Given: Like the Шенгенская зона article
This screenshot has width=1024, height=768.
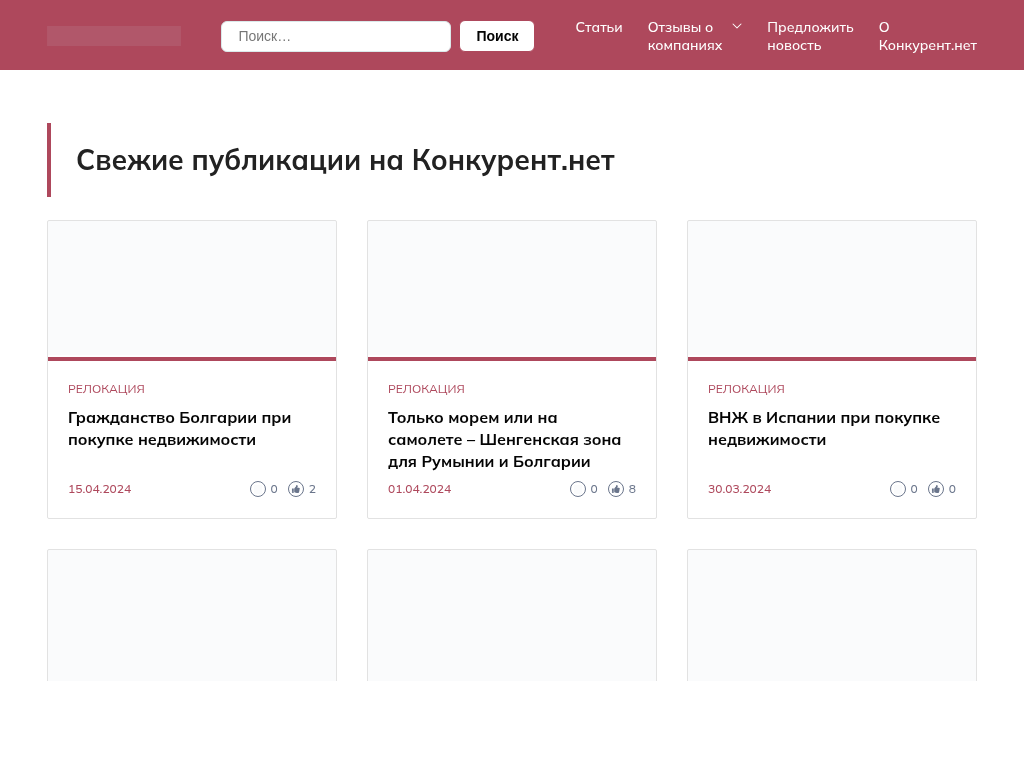Looking at the screenshot, I should click(616, 489).
